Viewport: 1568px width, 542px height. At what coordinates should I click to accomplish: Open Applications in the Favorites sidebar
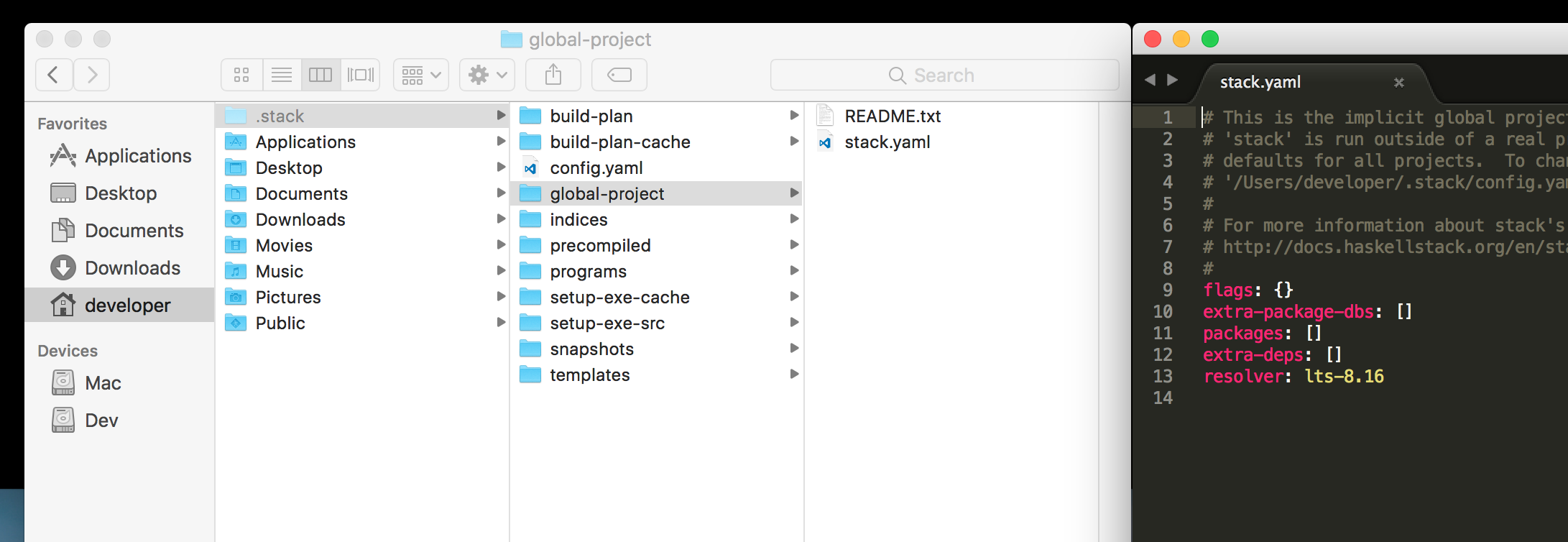coord(138,156)
